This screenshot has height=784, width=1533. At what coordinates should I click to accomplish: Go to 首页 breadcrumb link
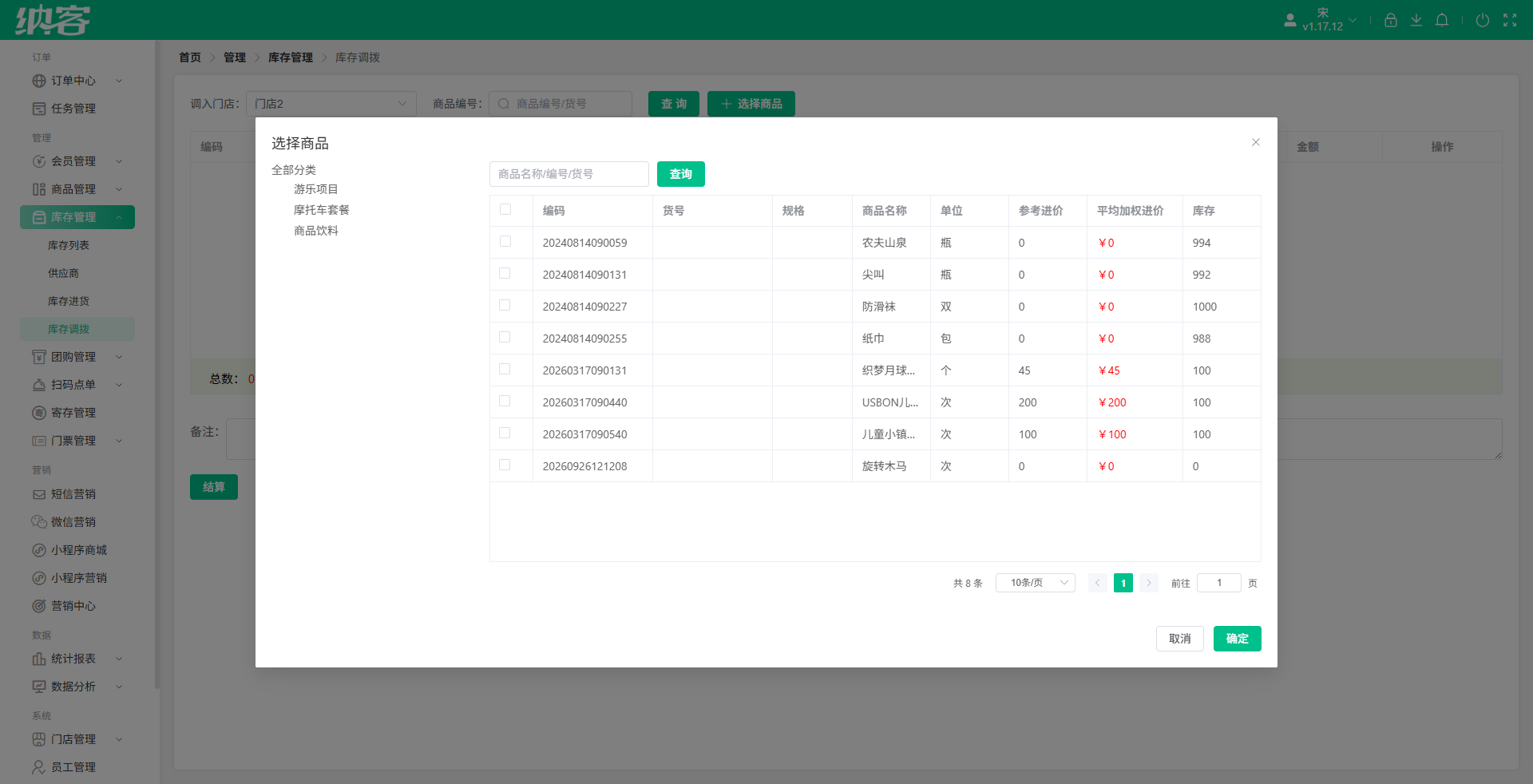tap(190, 57)
